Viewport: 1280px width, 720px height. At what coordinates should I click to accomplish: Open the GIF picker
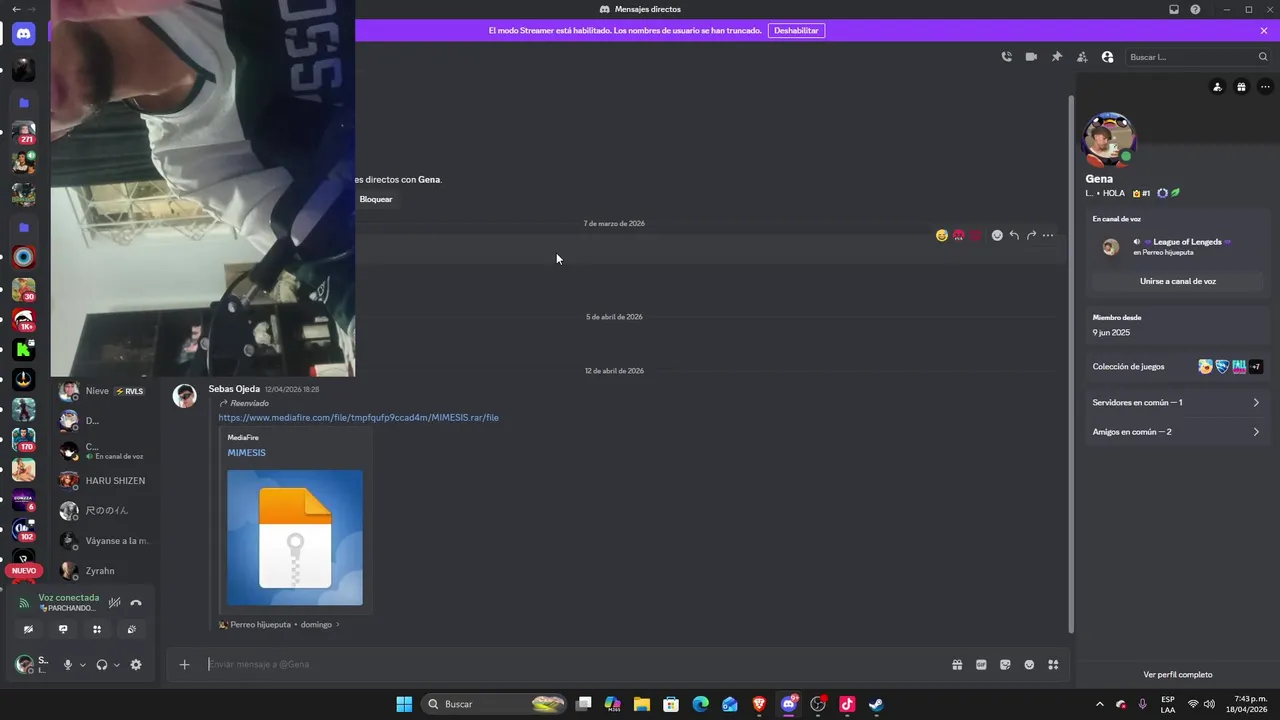[x=981, y=664]
